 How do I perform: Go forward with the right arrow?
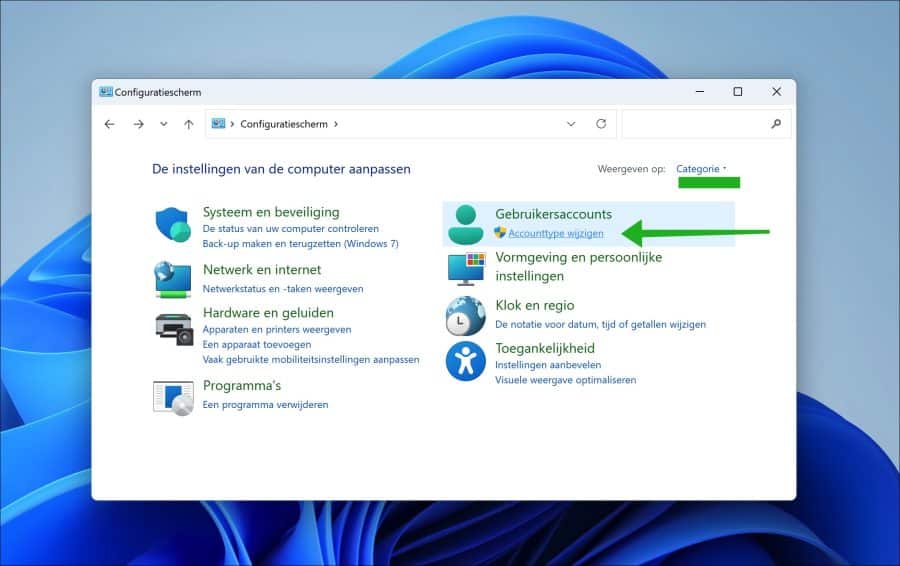click(x=138, y=124)
